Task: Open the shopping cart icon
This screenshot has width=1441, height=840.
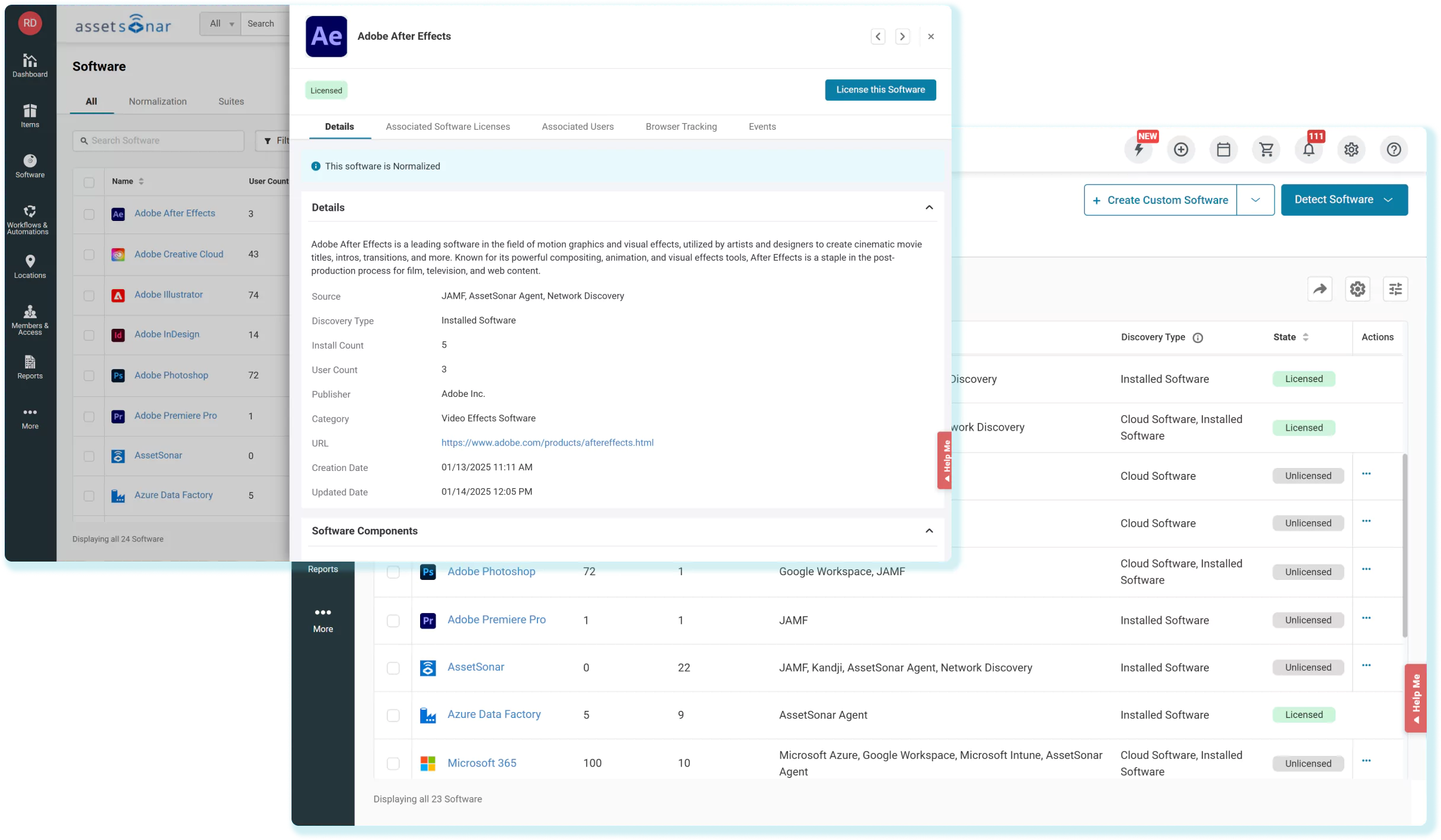Action: click(x=1266, y=149)
